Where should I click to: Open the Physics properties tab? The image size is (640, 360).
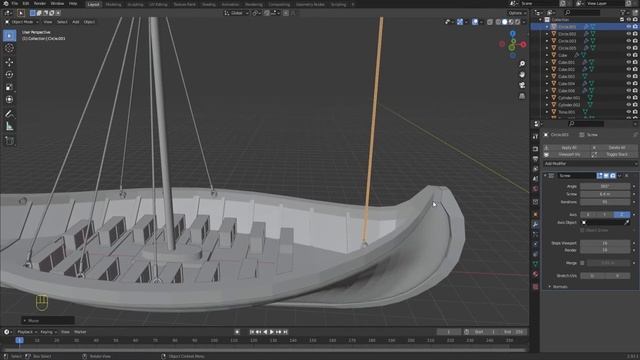(536, 244)
